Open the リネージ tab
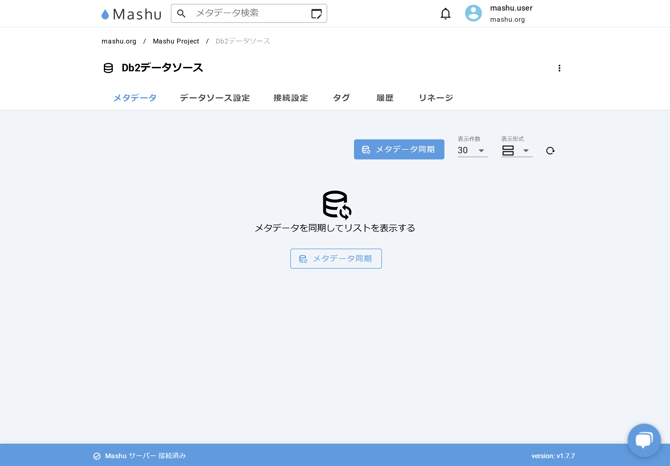 click(436, 98)
